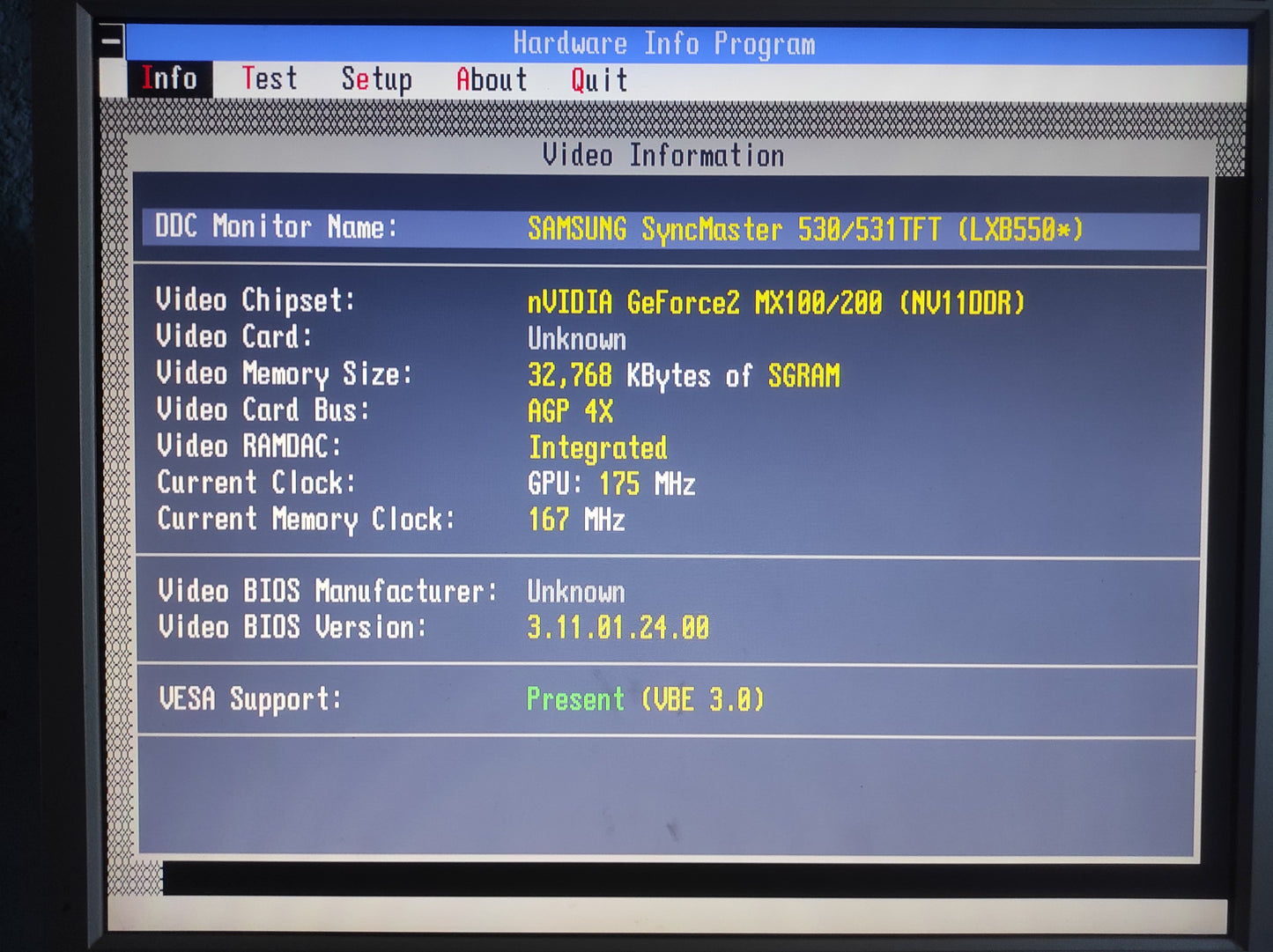This screenshot has height=952, width=1273.
Task: Click the Integrated RAMDAC value
Action: pos(597,448)
